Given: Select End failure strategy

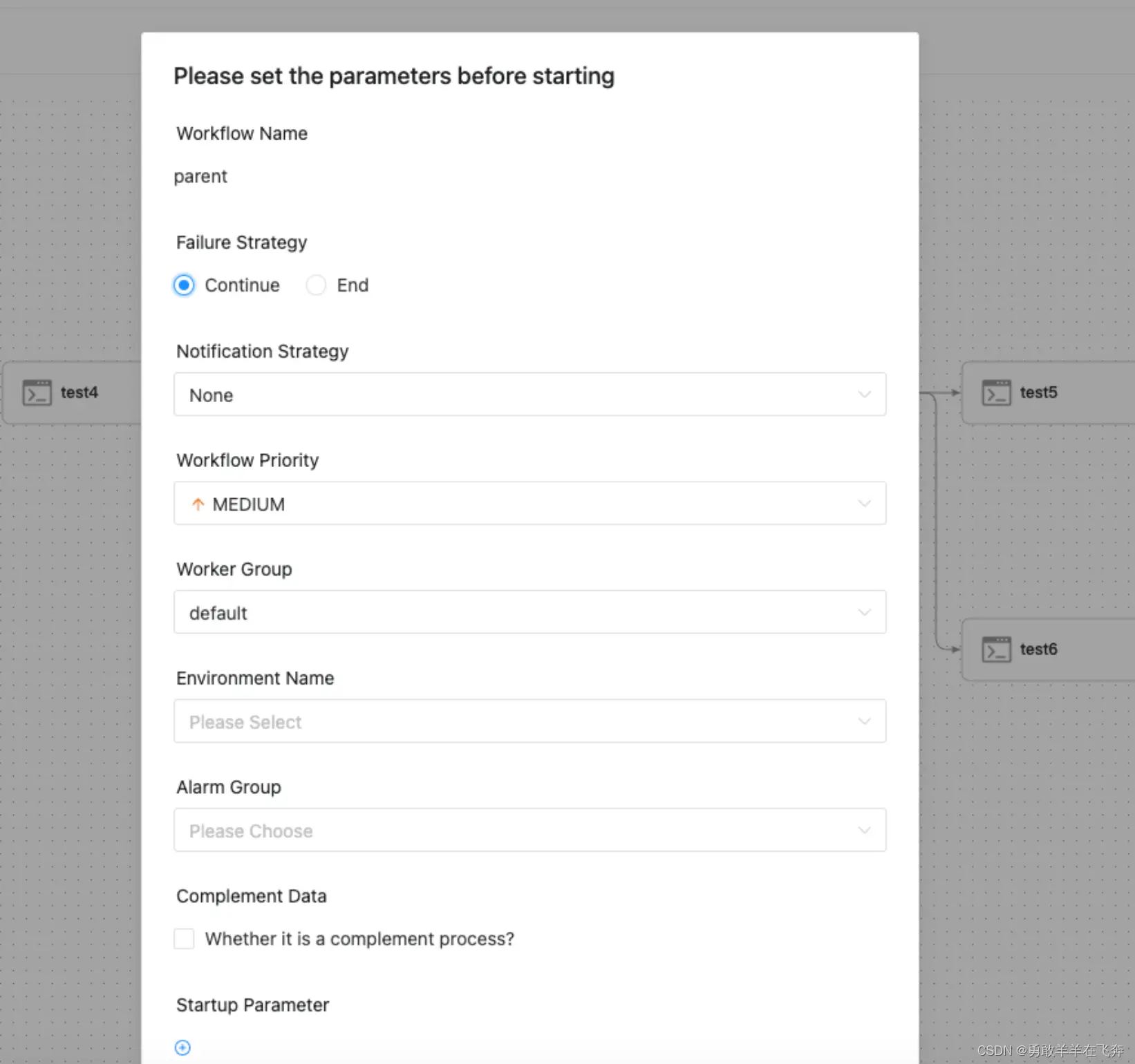Looking at the screenshot, I should (316, 285).
